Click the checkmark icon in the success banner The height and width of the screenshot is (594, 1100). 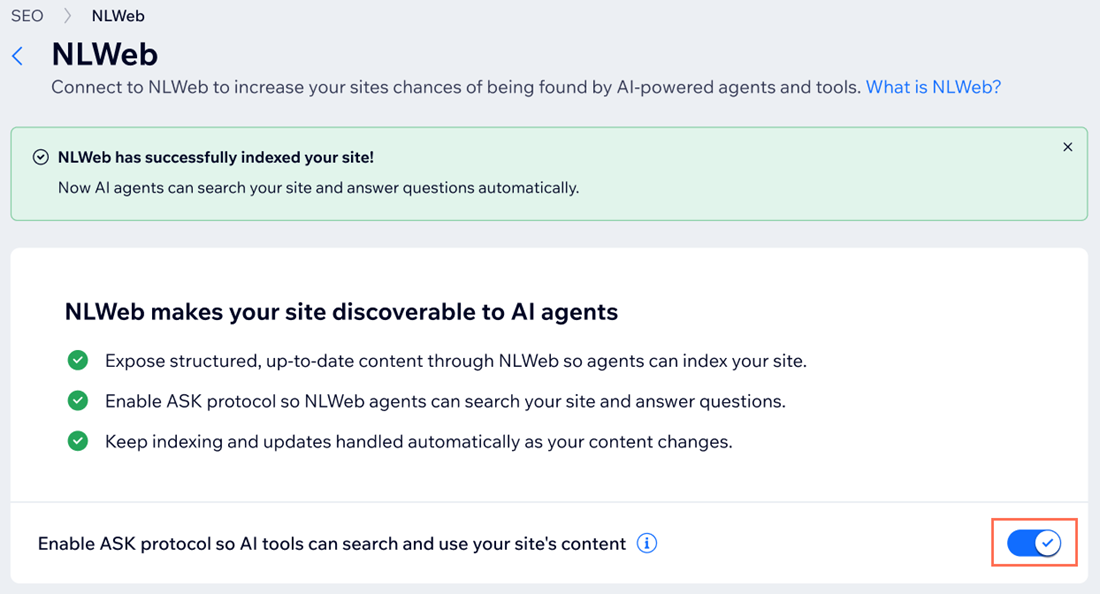(40, 157)
